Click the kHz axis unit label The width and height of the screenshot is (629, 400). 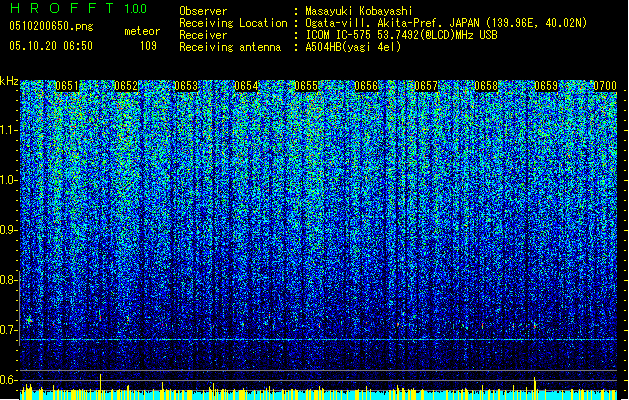[x=9, y=81]
